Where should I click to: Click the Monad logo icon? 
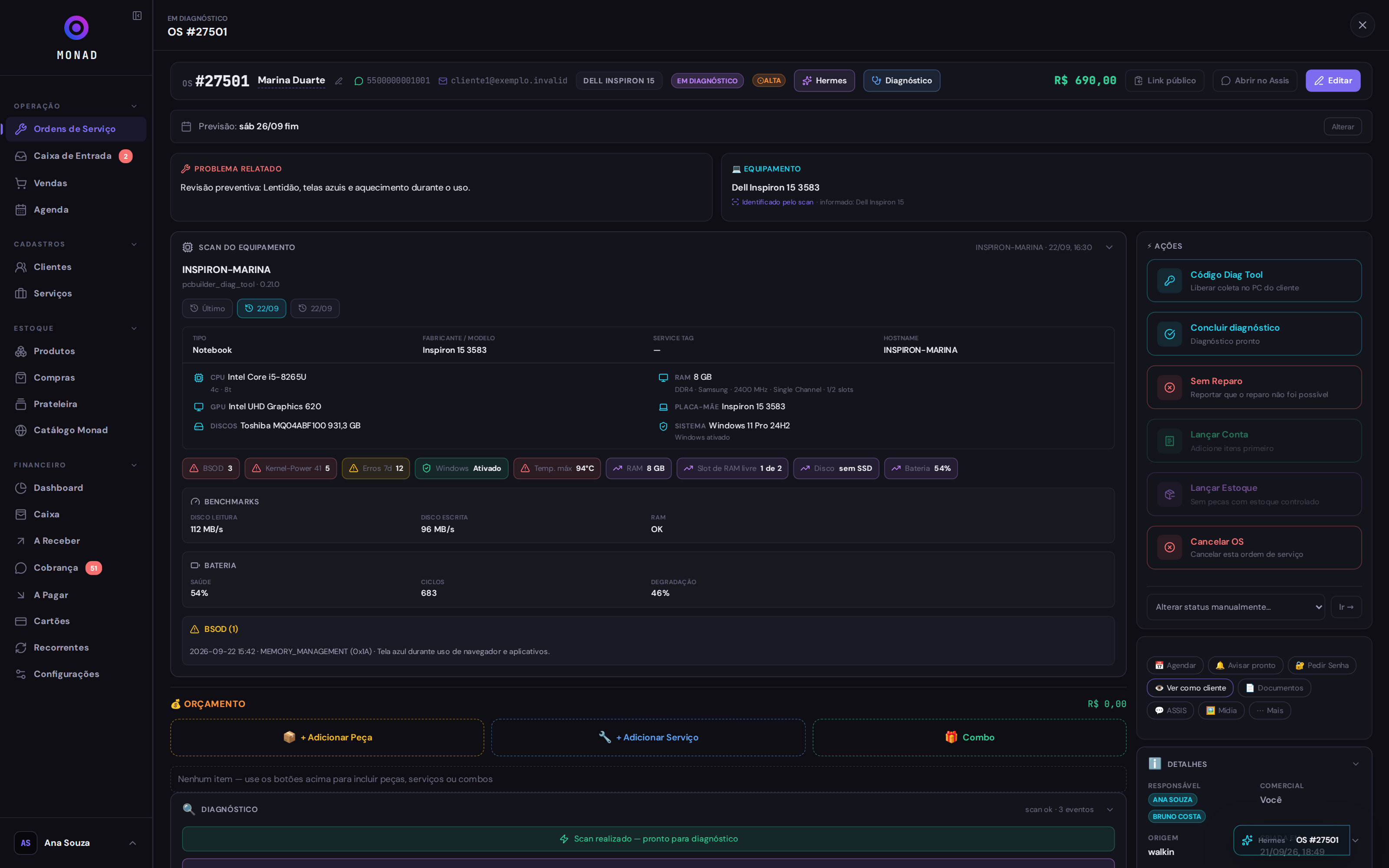[x=76, y=27]
